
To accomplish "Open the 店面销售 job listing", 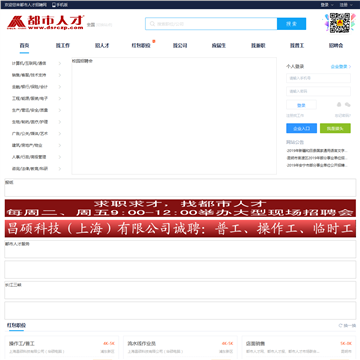I will pos(255,343).
